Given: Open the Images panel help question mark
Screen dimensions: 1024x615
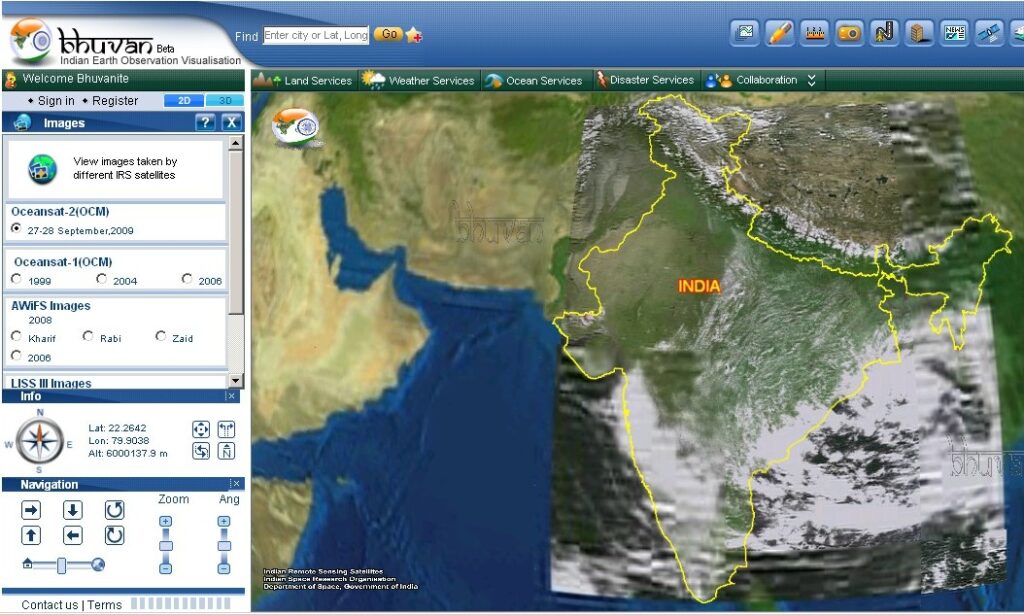Looking at the screenshot, I should click(205, 122).
